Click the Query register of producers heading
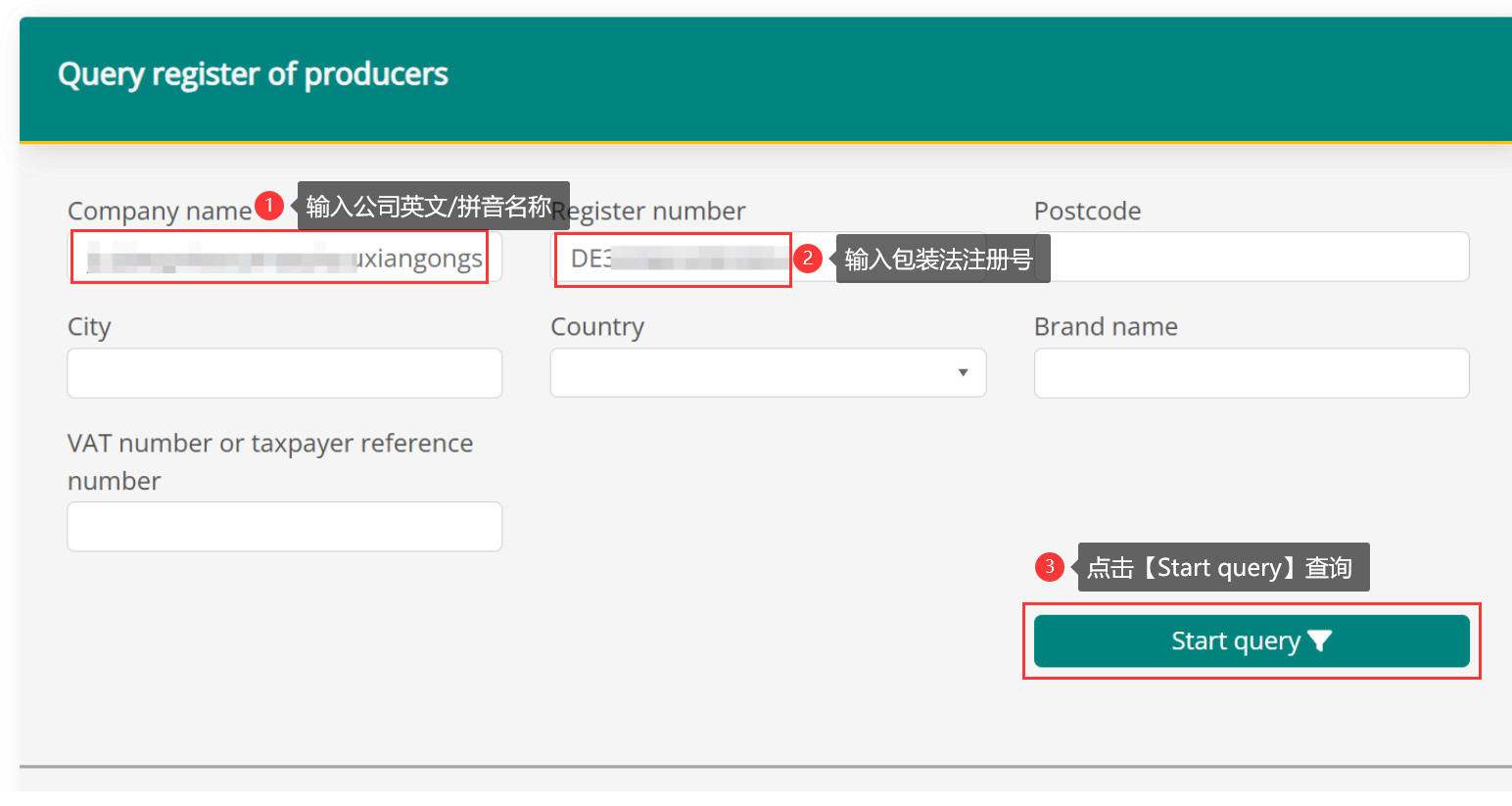The height and width of the screenshot is (806, 1512). pos(253,74)
